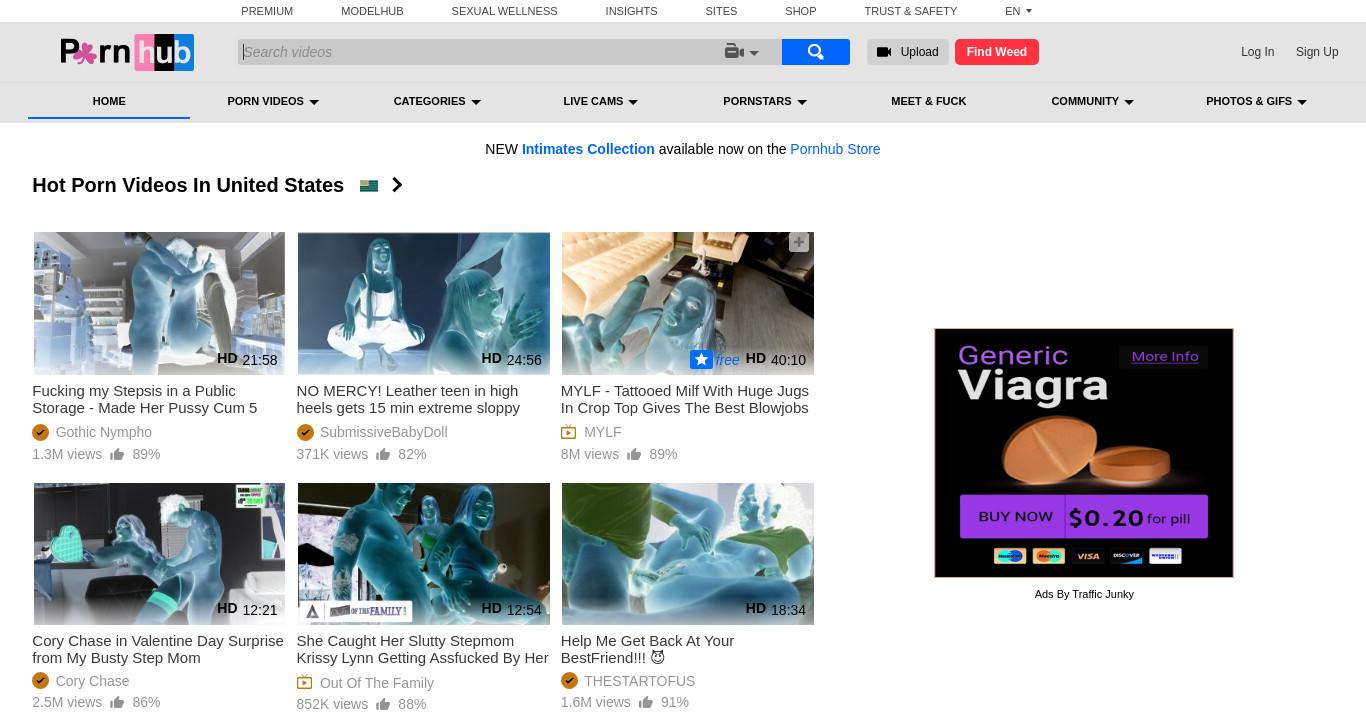Open SEXUAL WELLNESS in the top bar
The height and width of the screenshot is (728, 1366).
point(504,11)
